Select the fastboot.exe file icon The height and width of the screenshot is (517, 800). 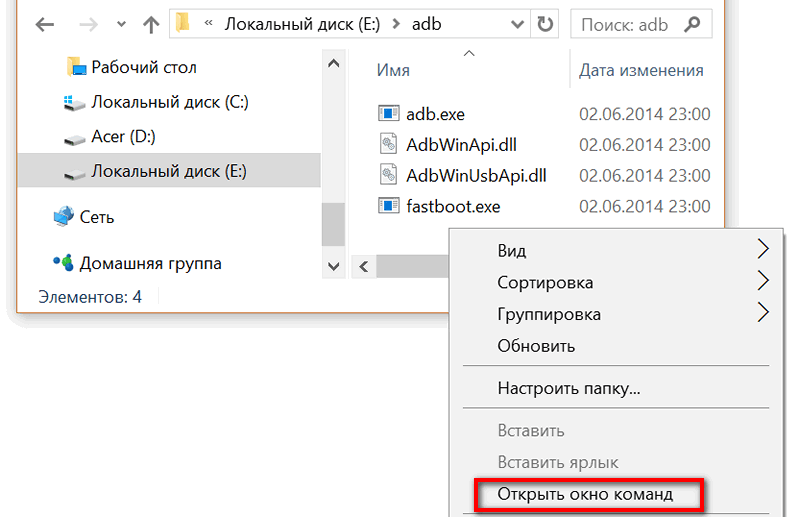[389, 206]
